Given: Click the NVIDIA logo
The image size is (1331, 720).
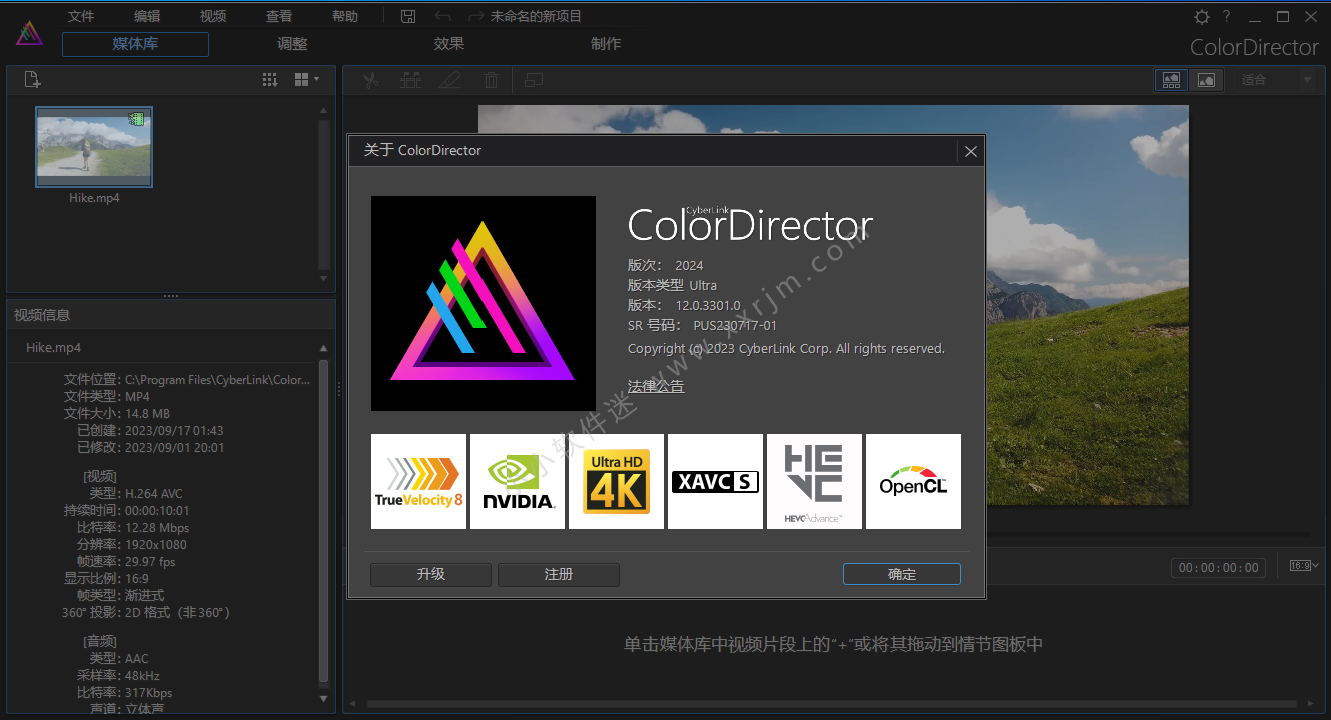Looking at the screenshot, I should pyautogui.click(x=517, y=481).
